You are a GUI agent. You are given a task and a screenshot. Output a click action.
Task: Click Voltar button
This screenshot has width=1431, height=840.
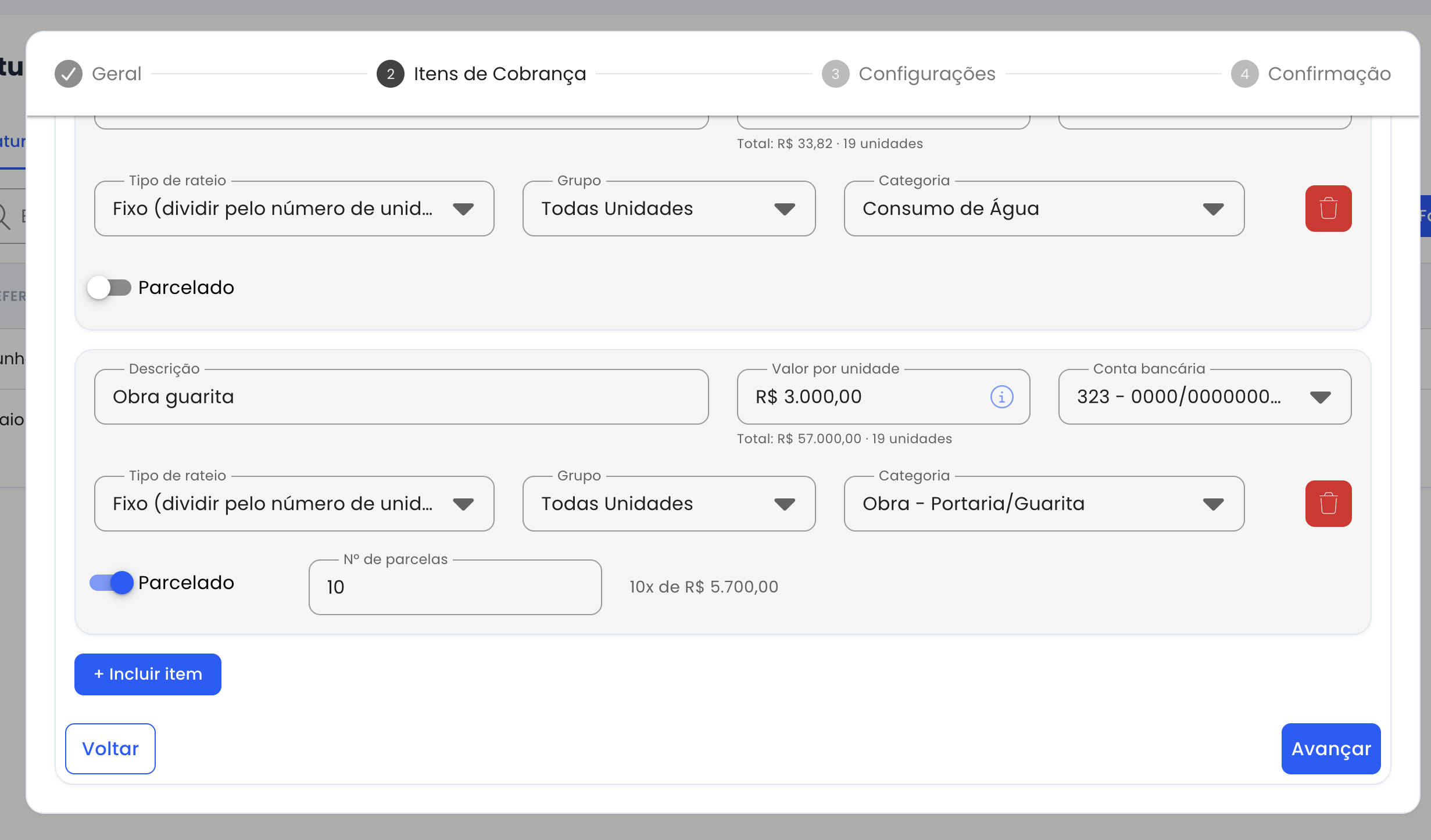110,749
